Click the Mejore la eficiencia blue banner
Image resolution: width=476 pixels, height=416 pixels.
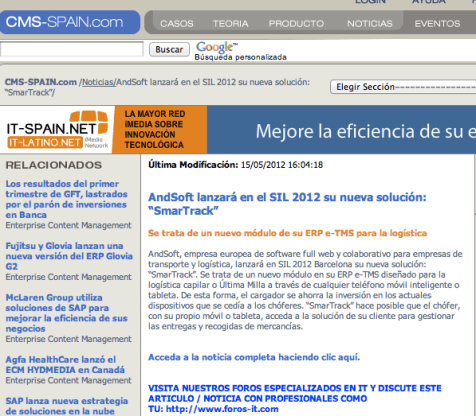pyautogui.click(x=341, y=130)
